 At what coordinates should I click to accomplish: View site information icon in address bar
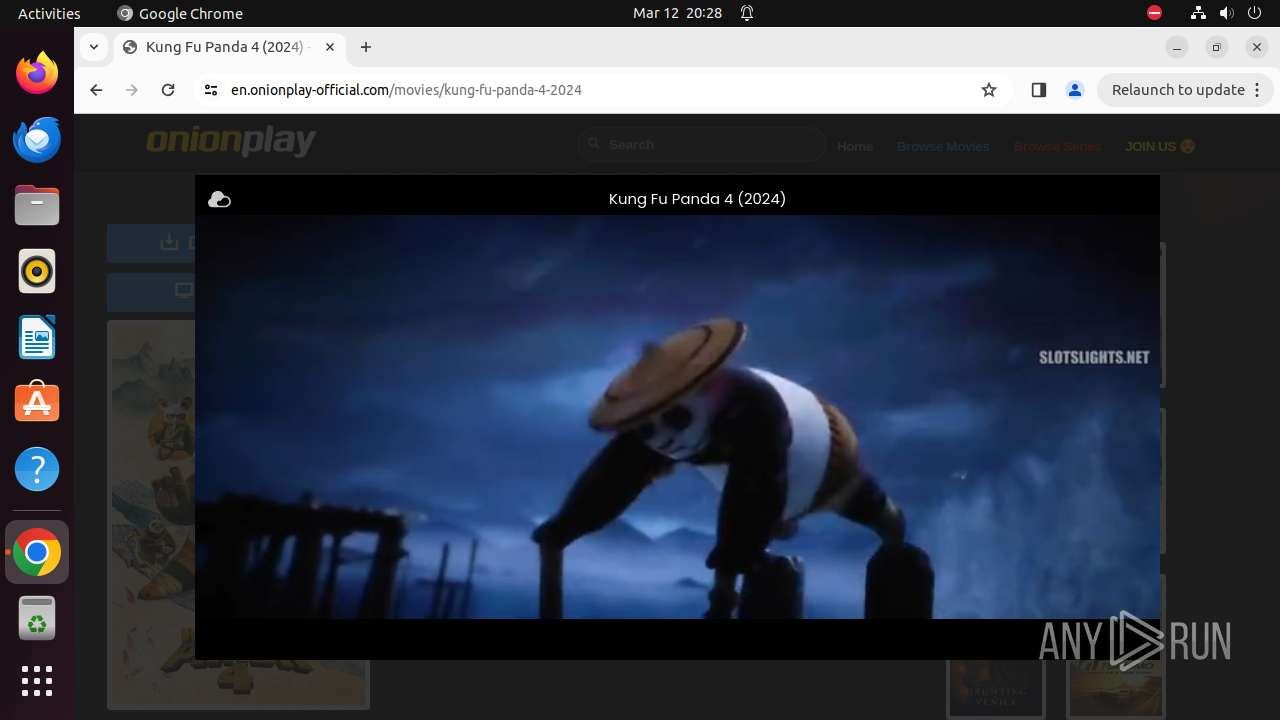[210, 90]
